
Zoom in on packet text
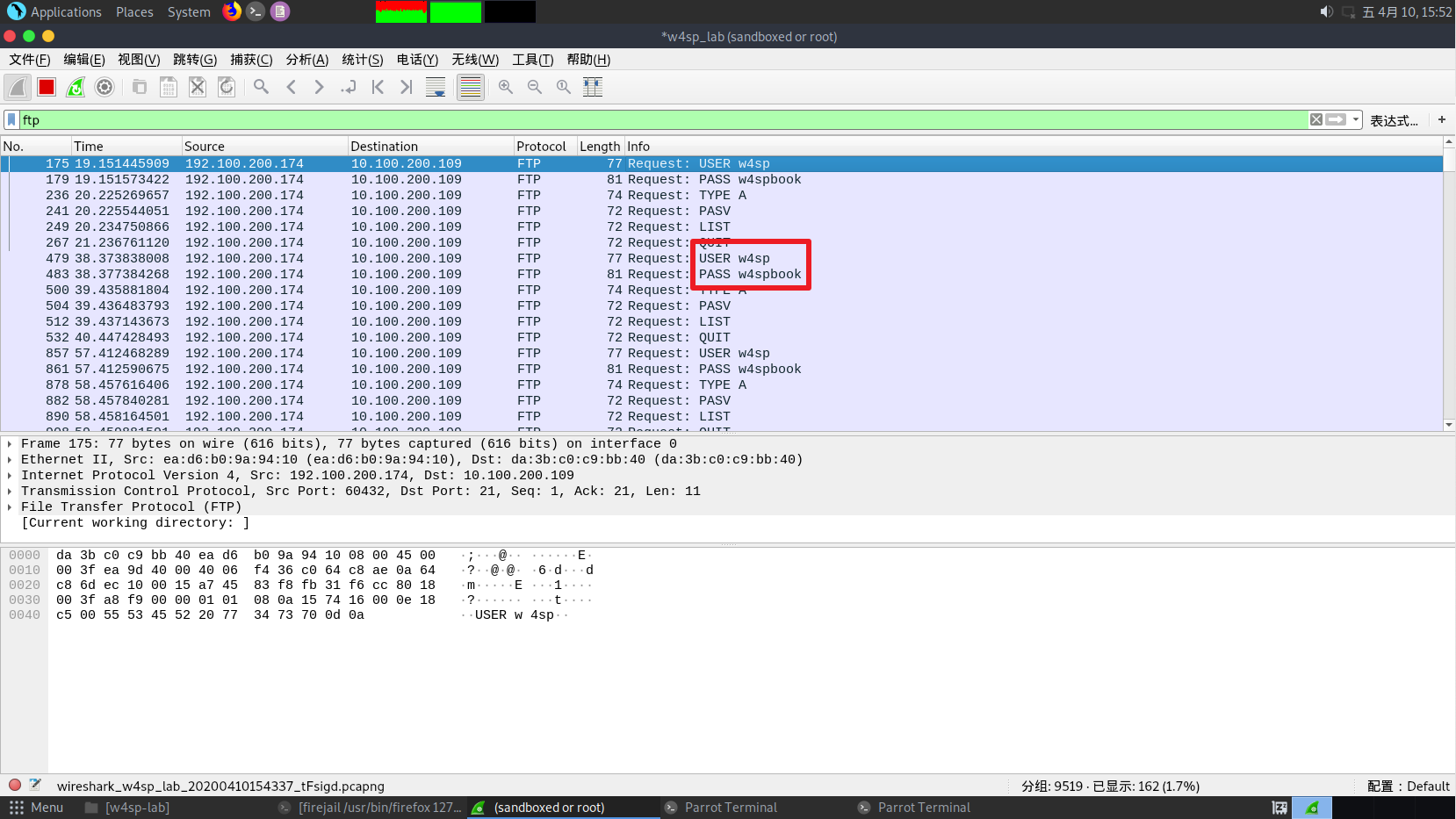point(506,87)
